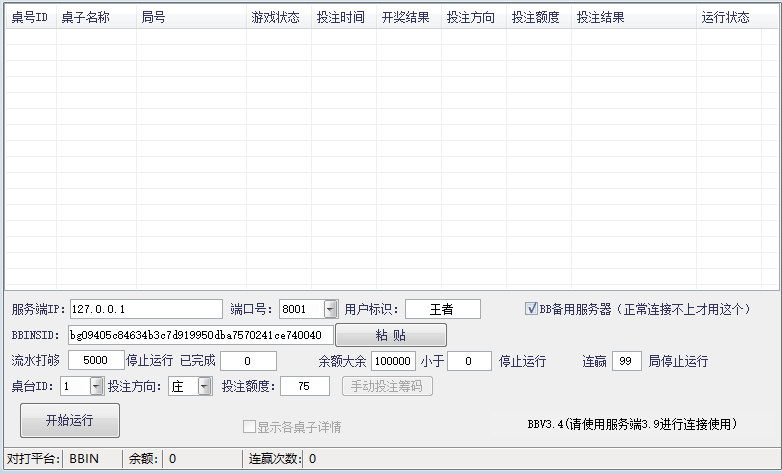
Task: Click the 用户标识 input box
Action: (x=442, y=309)
